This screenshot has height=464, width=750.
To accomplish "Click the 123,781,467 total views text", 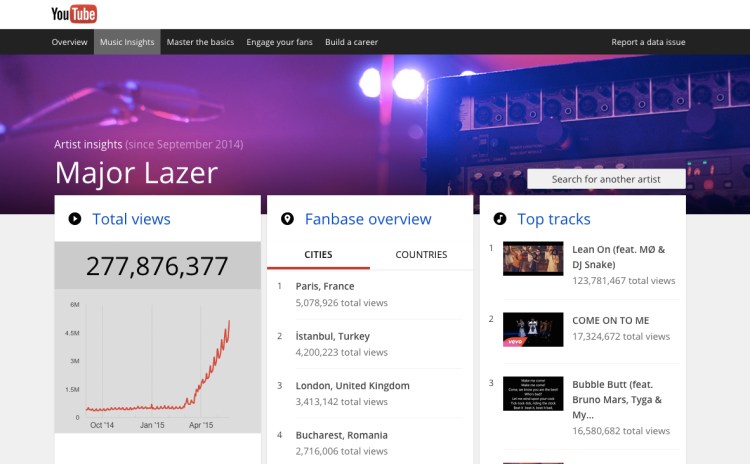I will (624, 281).
